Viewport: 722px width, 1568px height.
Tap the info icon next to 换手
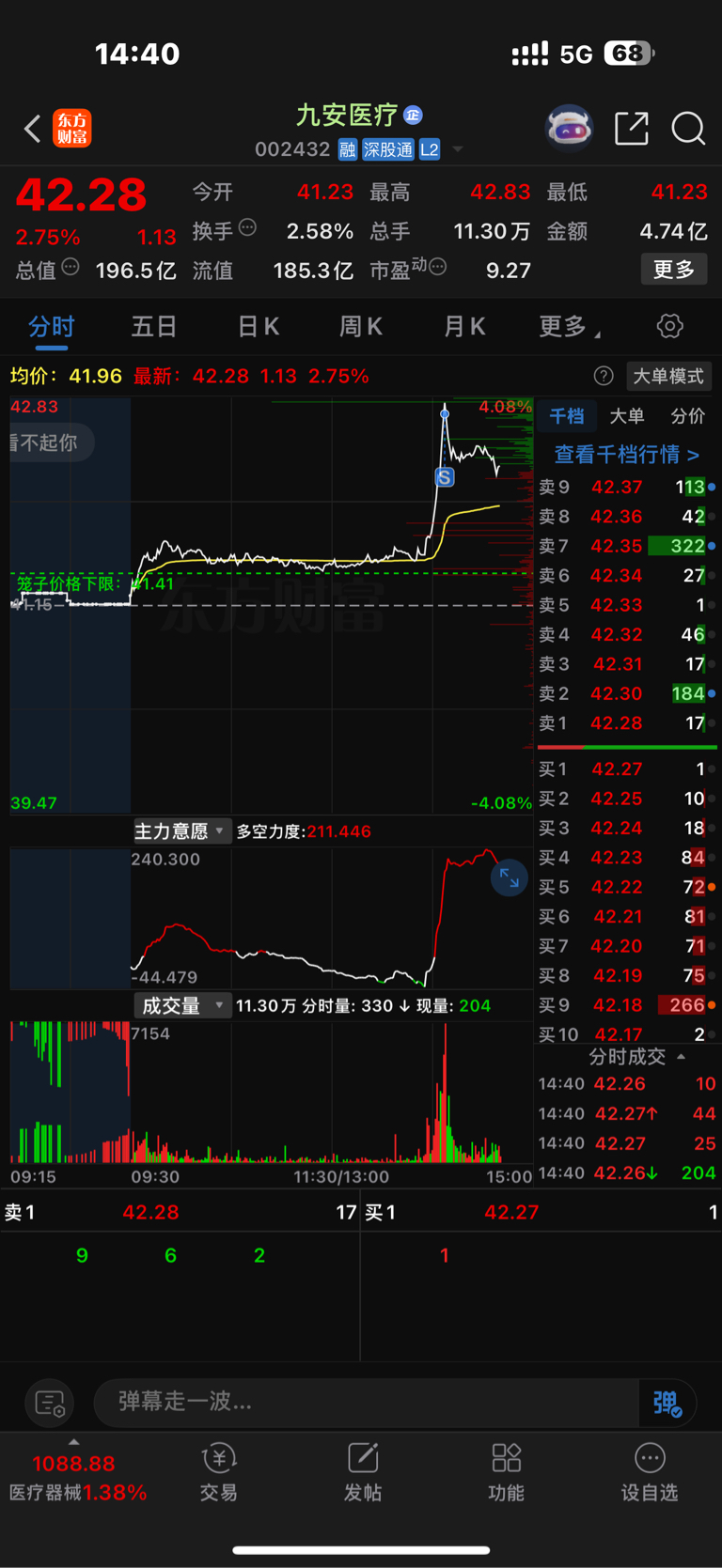pyautogui.click(x=247, y=227)
